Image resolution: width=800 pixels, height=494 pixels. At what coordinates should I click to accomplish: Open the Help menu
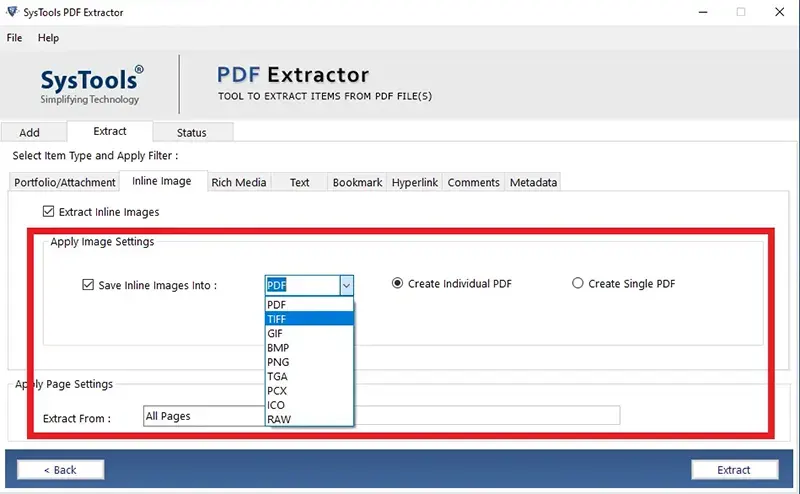[x=48, y=38]
